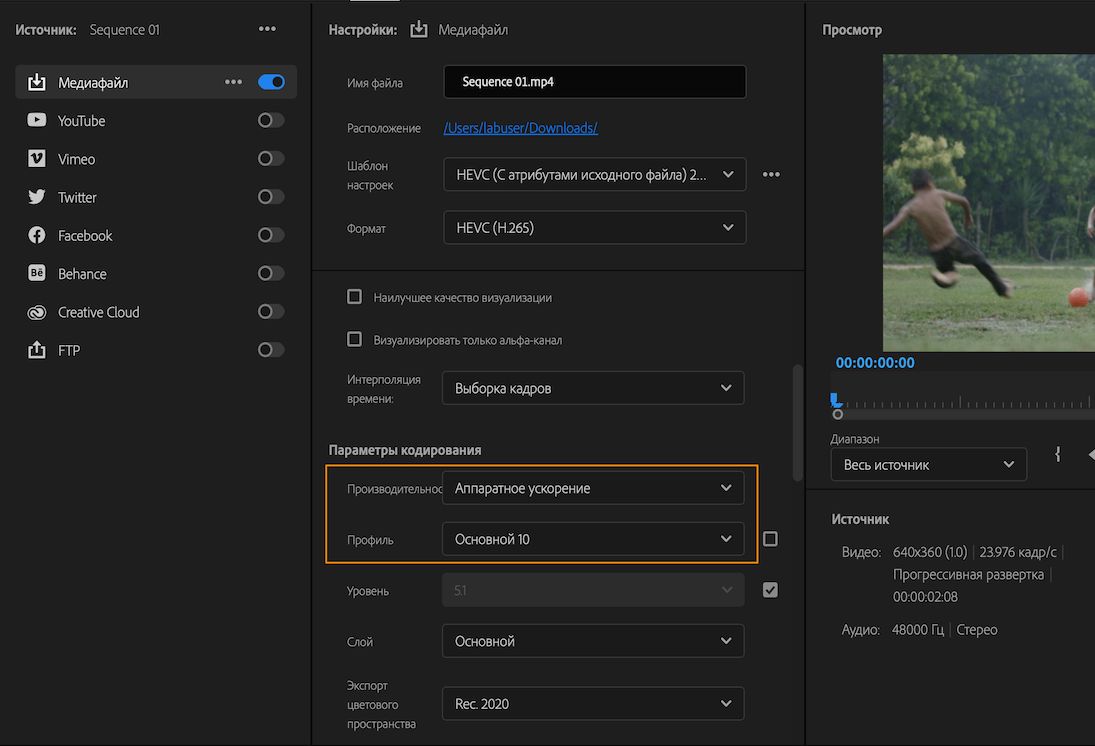
Task: Enable the YouTube export toggle
Action: click(271, 121)
